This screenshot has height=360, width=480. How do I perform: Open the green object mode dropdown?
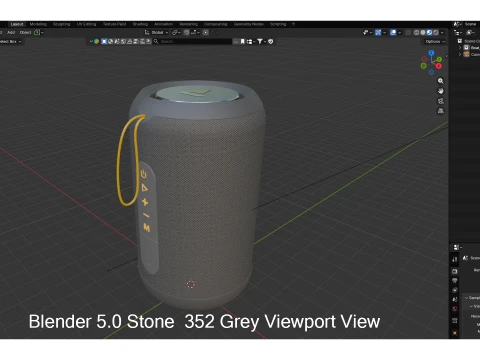(39, 32)
